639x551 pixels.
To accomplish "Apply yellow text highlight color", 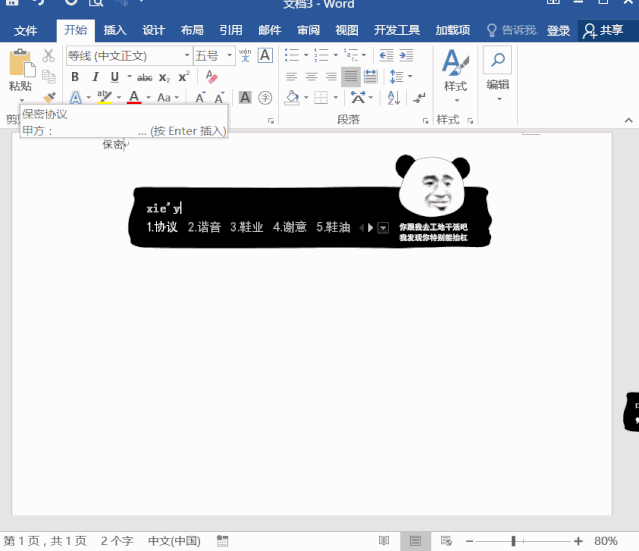I will point(104,97).
